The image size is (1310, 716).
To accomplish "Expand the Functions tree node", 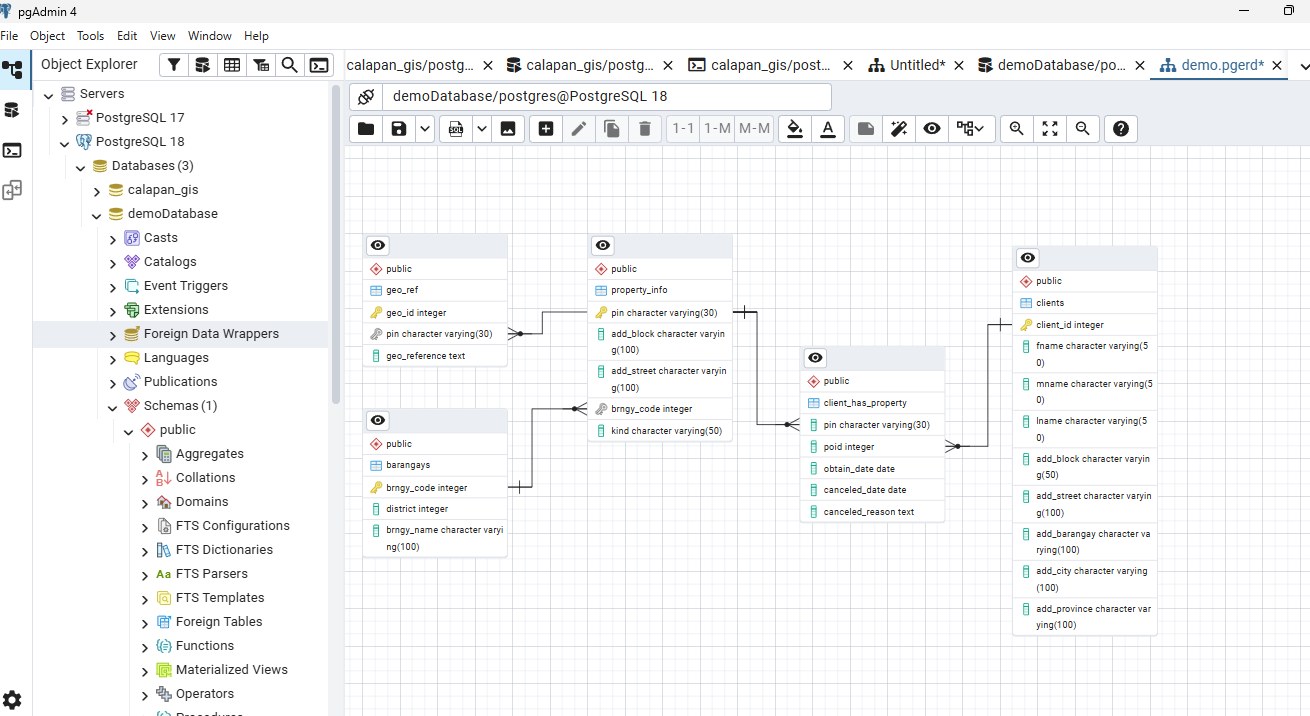I will (x=145, y=647).
